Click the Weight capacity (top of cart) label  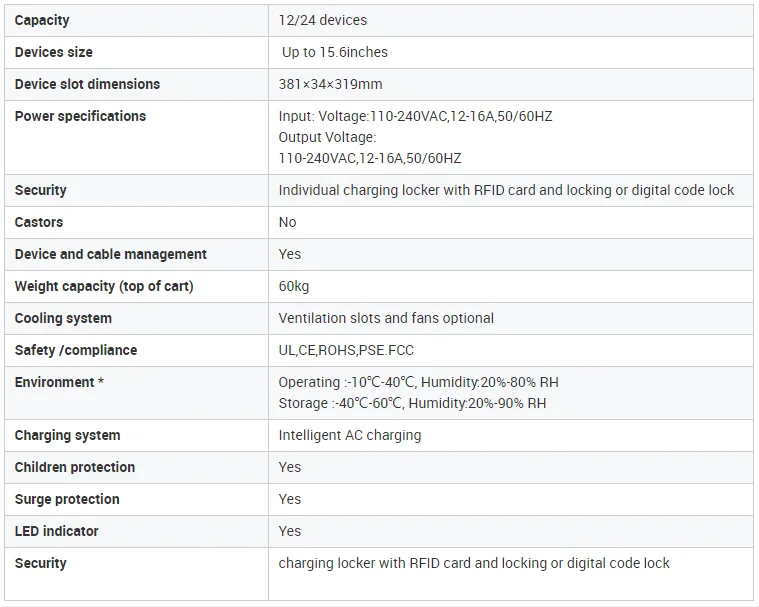(104, 286)
